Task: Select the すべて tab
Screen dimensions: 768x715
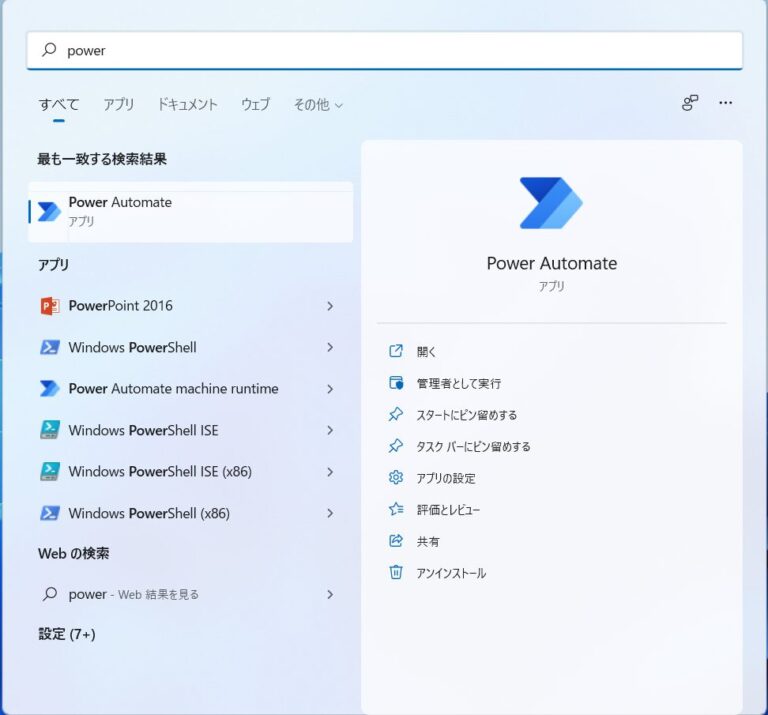Action: pyautogui.click(x=59, y=104)
